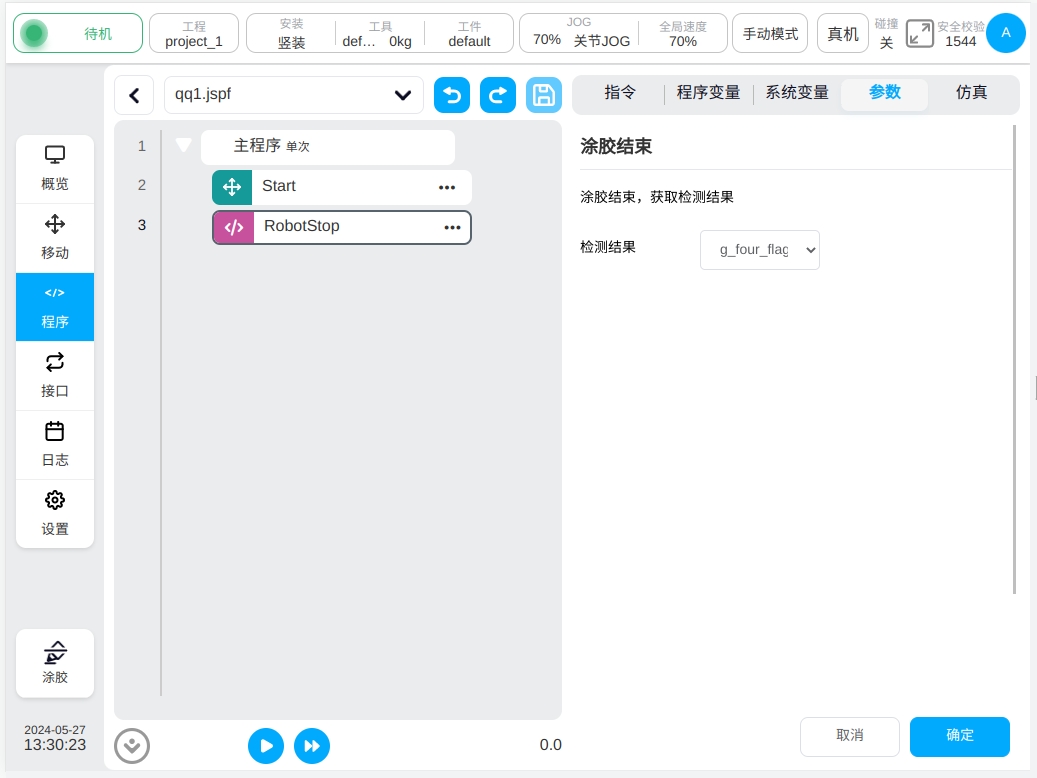
Task: Open the 设置 settings sidebar icon
Action: point(55,513)
